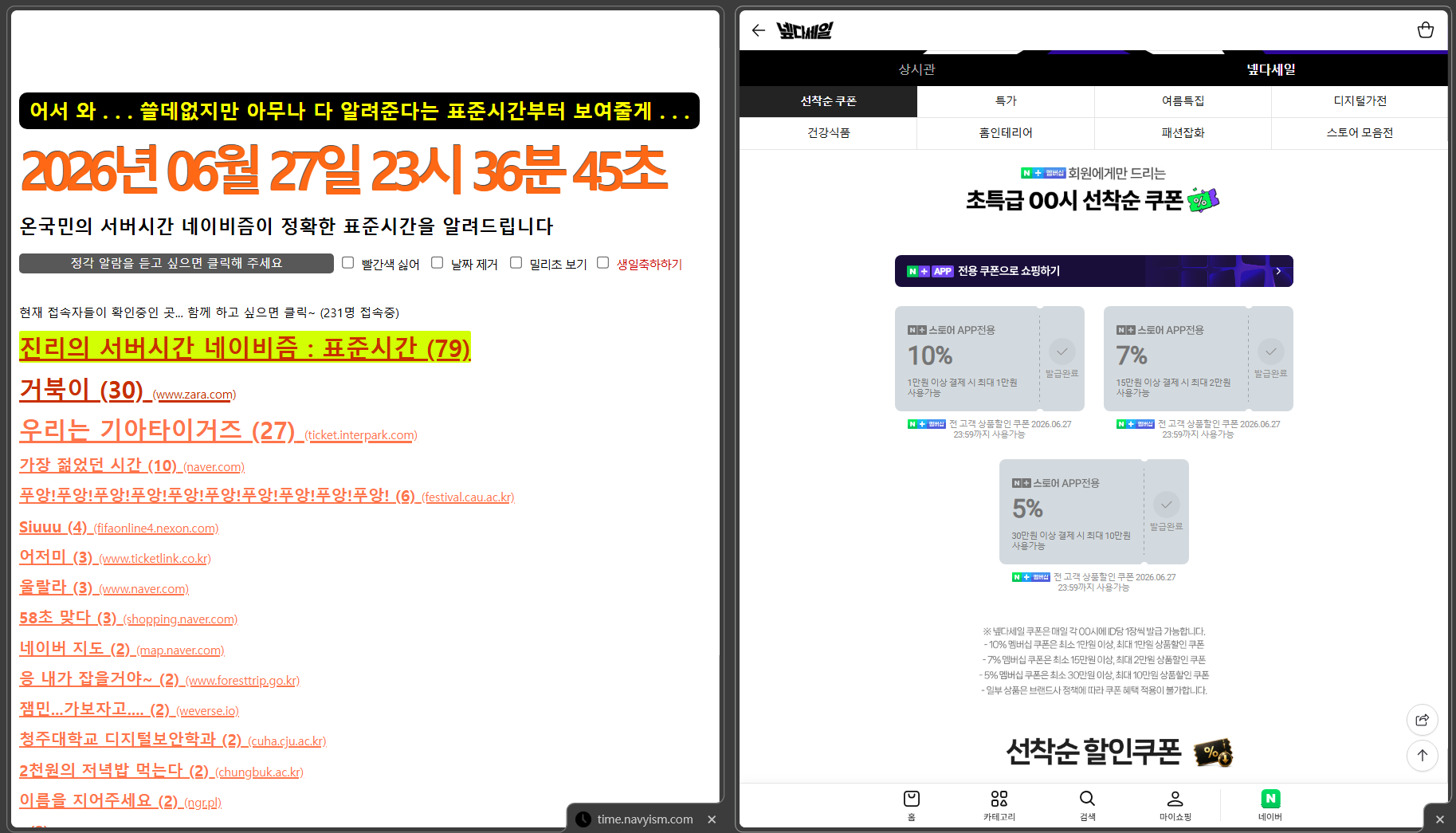This screenshot has width=1456, height=833.
Task: Switch to the 상시관 tab
Action: pos(916,69)
